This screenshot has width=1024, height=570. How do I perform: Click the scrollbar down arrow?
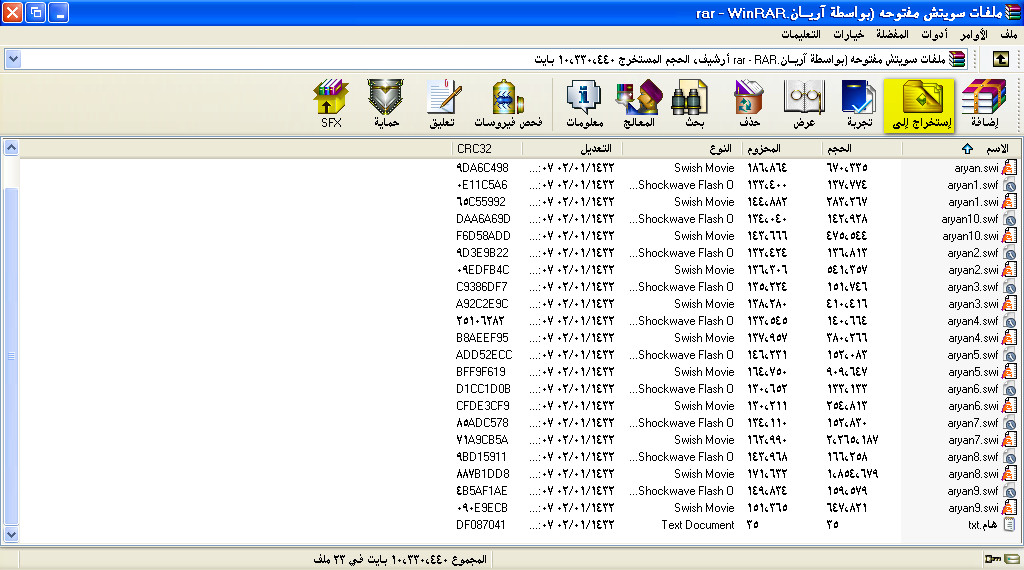tap(11, 535)
